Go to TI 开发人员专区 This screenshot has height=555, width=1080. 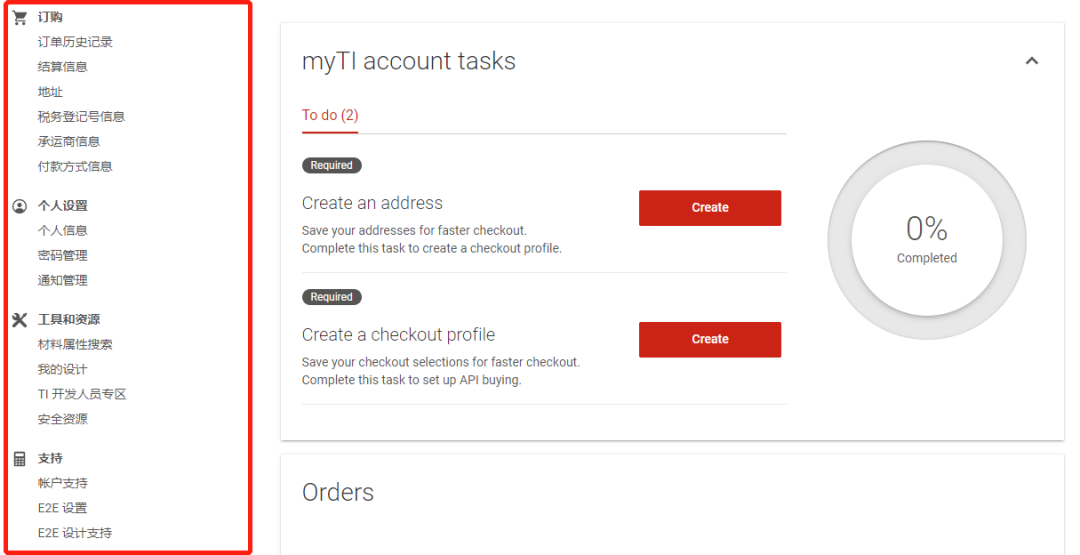coord(82,395)
